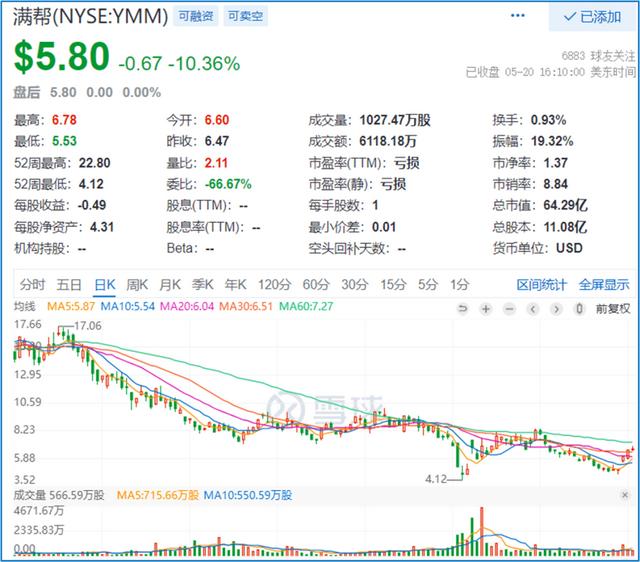Select the 月K chart tab
Screen dimensions: 640x562
[x=170, y=284]
